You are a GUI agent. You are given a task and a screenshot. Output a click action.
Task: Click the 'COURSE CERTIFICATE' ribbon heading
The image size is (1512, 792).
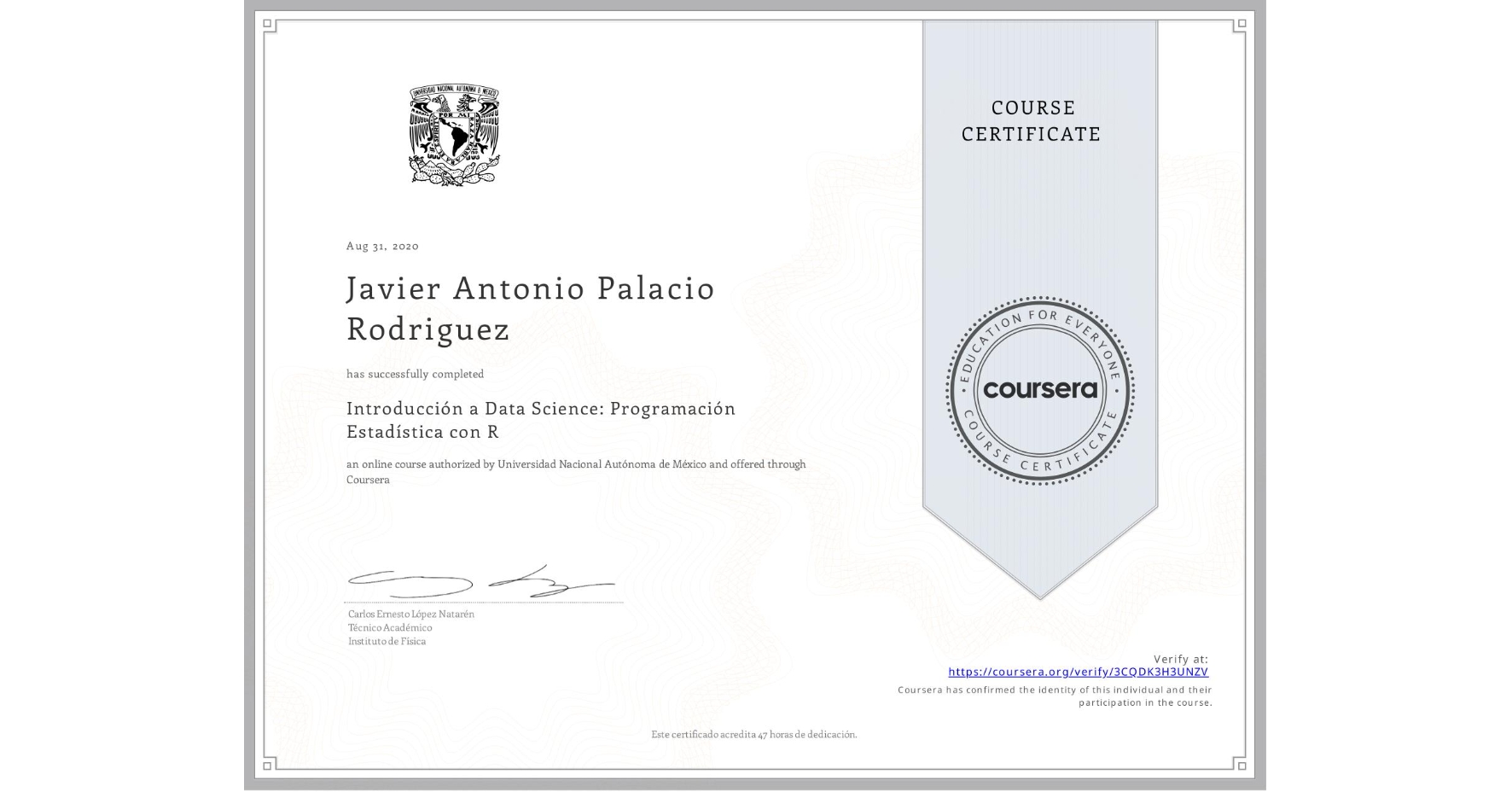click(1031, 120)
